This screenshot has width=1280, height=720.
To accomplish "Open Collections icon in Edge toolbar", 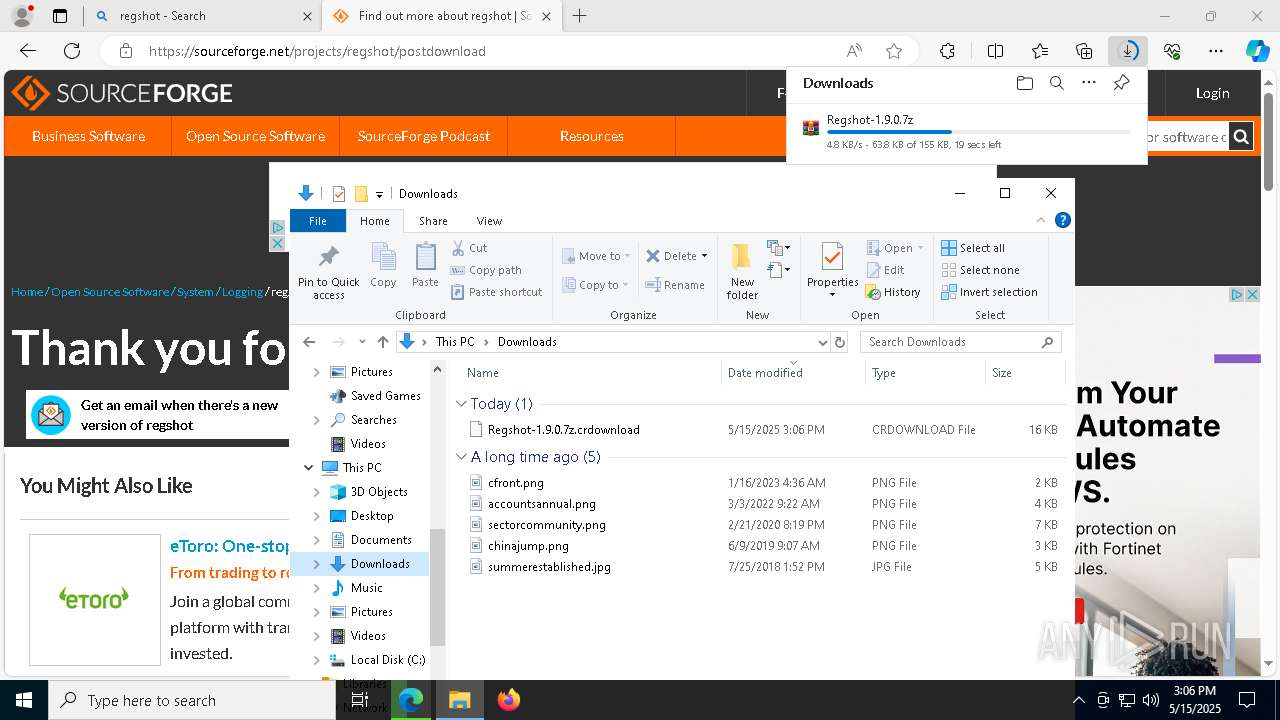I will (1084, 51).
